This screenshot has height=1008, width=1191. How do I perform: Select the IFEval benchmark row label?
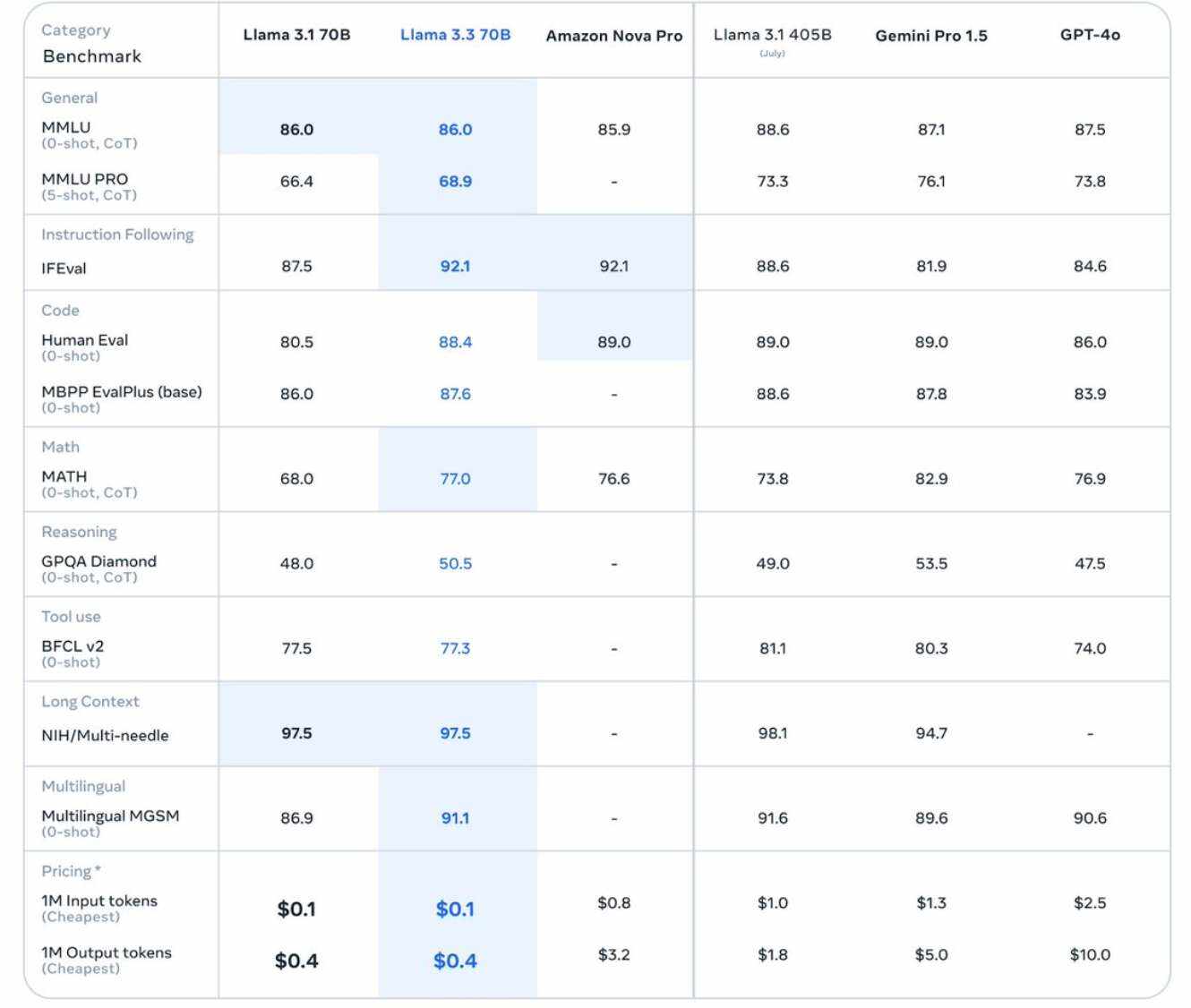coord(64,269)
